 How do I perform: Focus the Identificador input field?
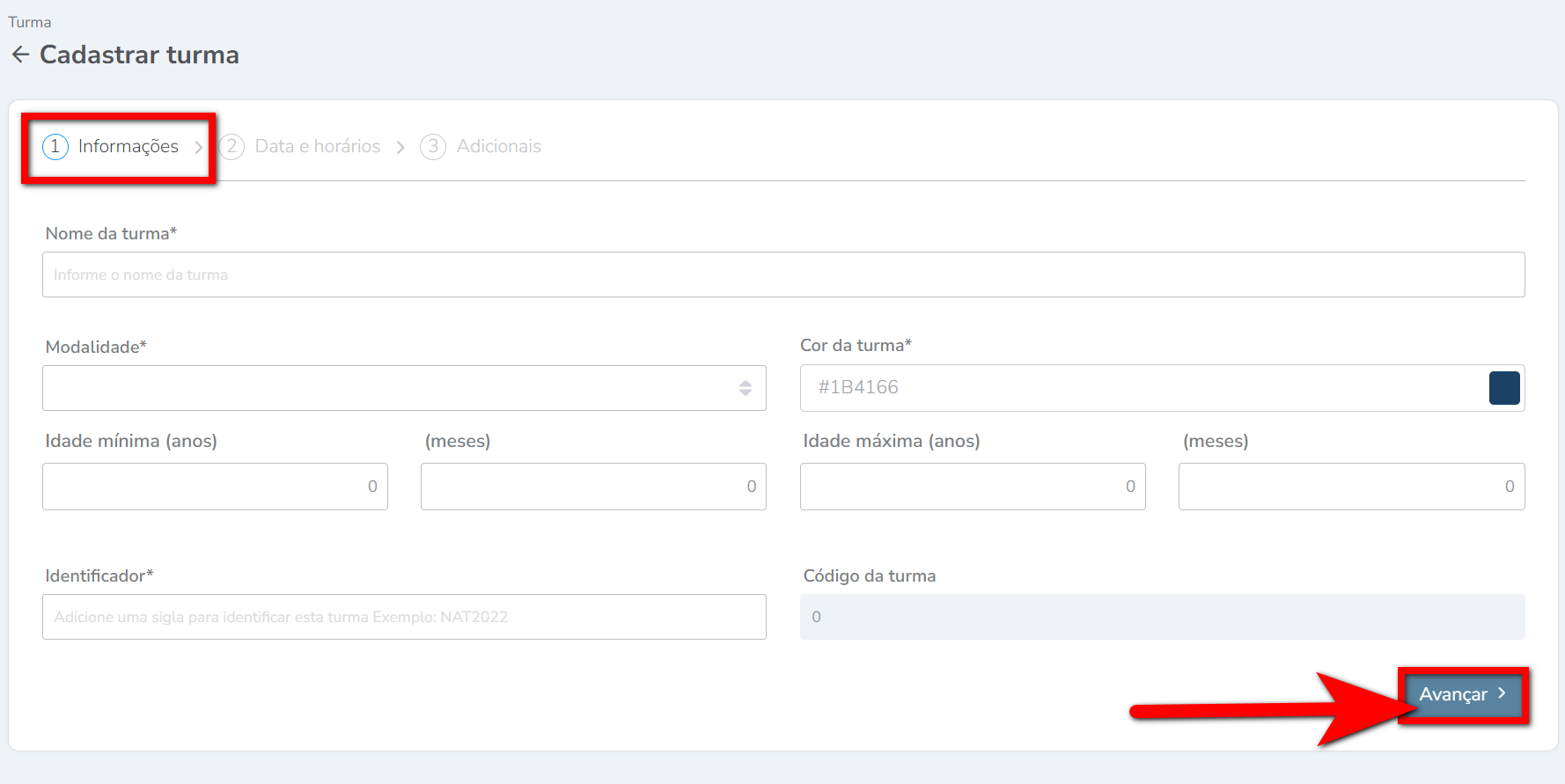click(404, 617)
